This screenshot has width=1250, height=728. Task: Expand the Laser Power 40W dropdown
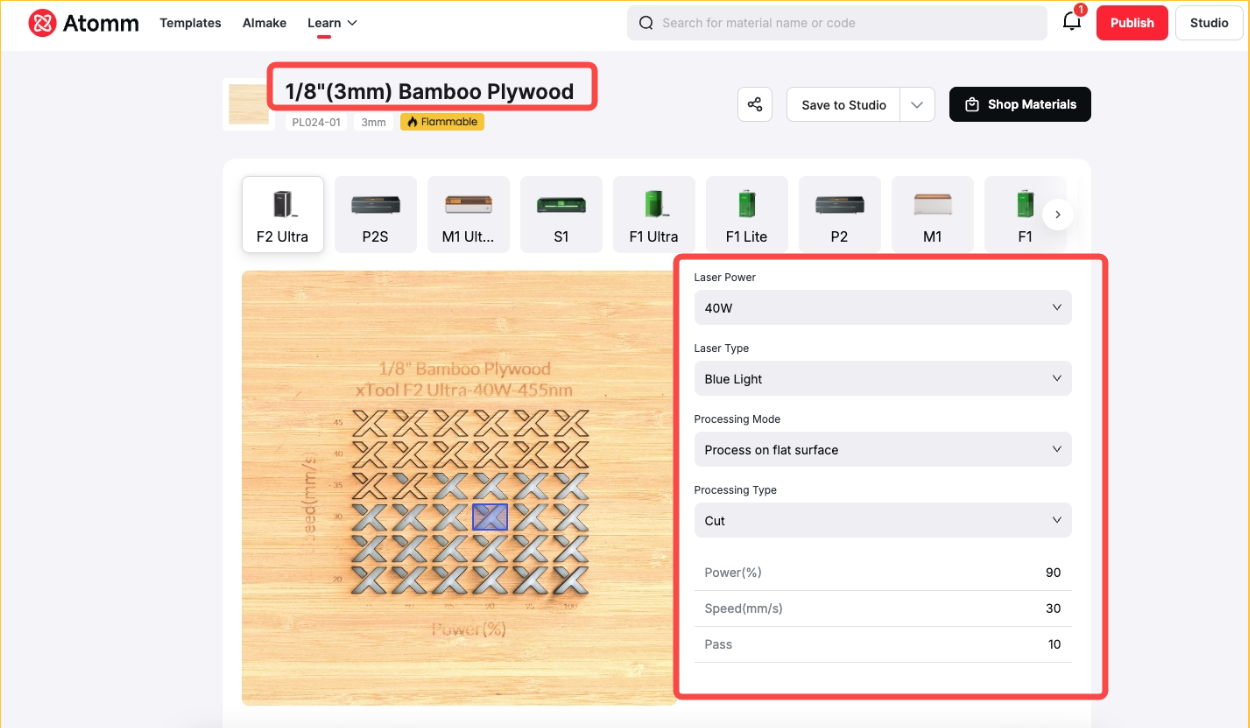point(882,308)
